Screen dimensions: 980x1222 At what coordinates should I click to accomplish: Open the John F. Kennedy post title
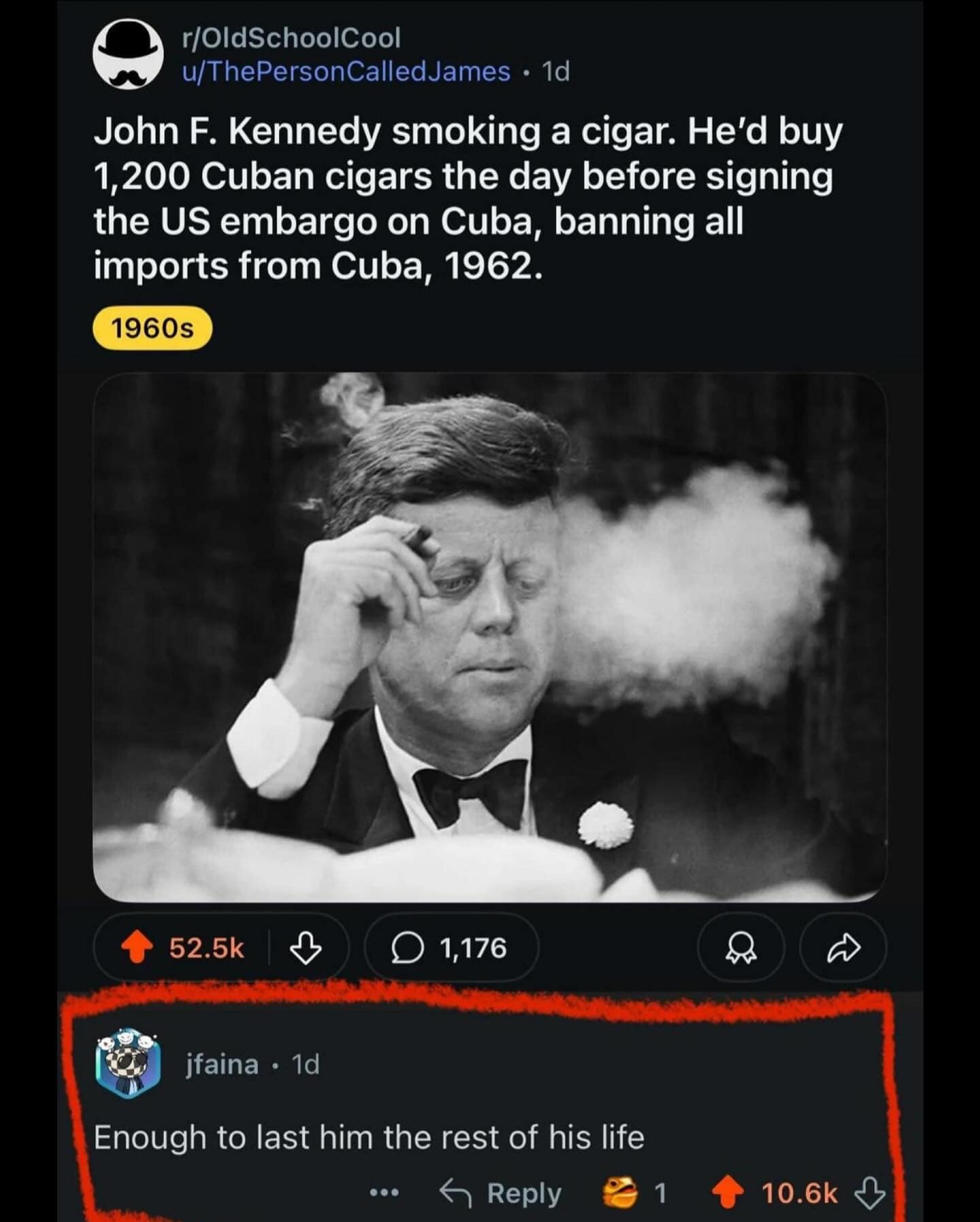(x=468, y=198)
